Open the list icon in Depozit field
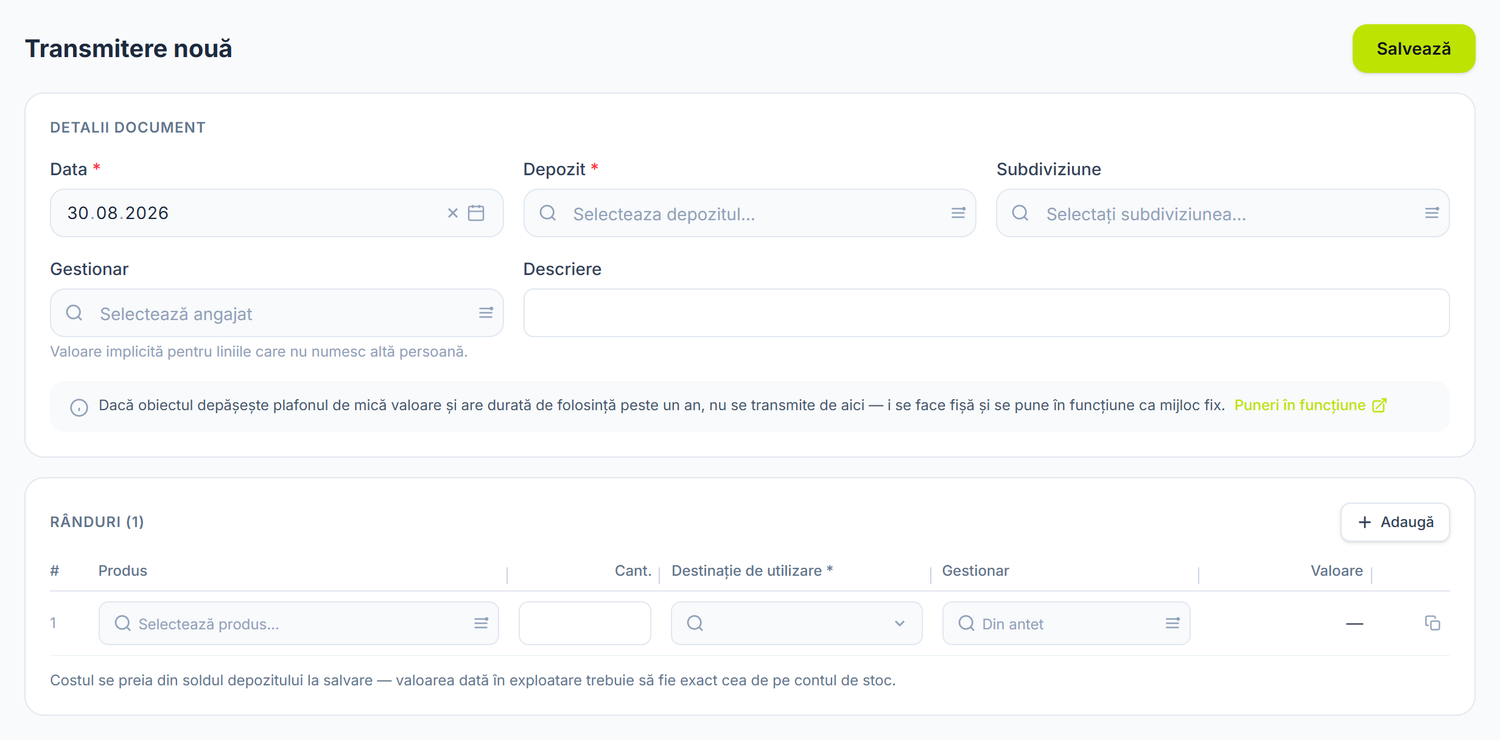Screen dimensions: 1500x740 coord(958,213)
